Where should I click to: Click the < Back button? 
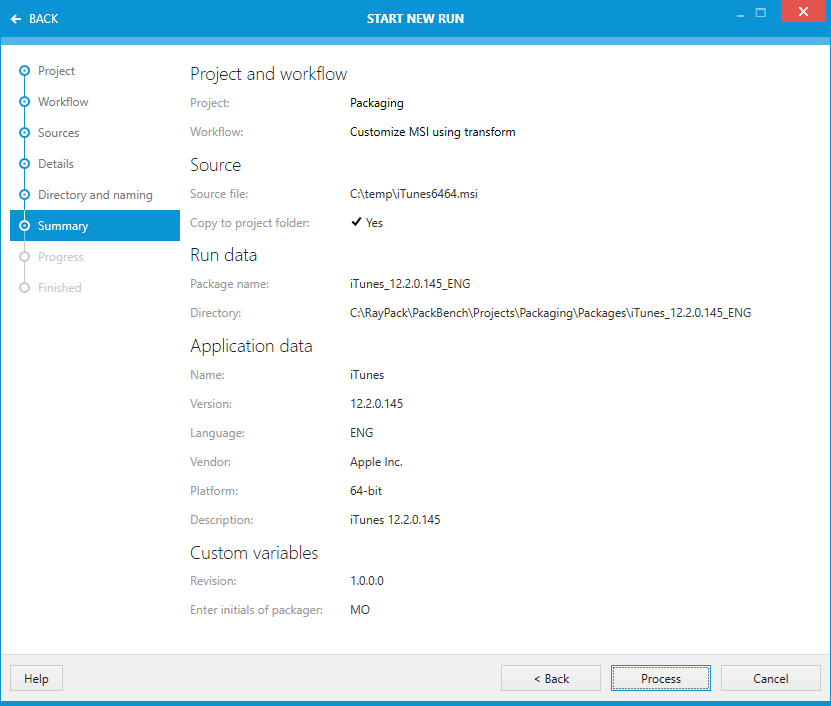[550, 678]
